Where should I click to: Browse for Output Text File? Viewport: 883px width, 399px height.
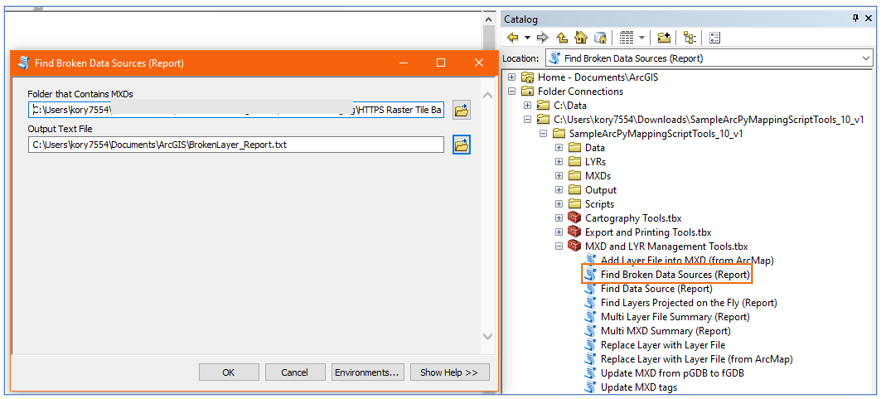click(x=462, y=145)
